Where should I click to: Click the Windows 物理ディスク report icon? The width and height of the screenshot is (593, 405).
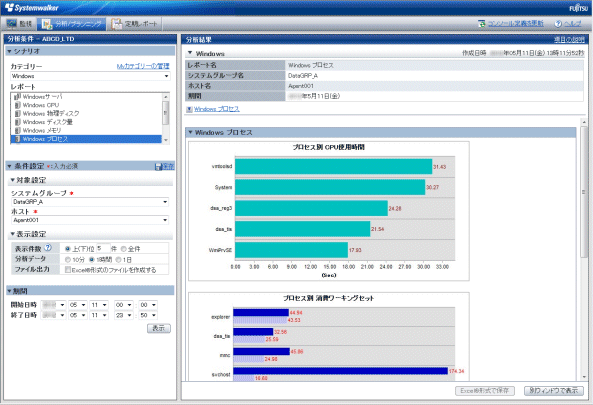17,113
